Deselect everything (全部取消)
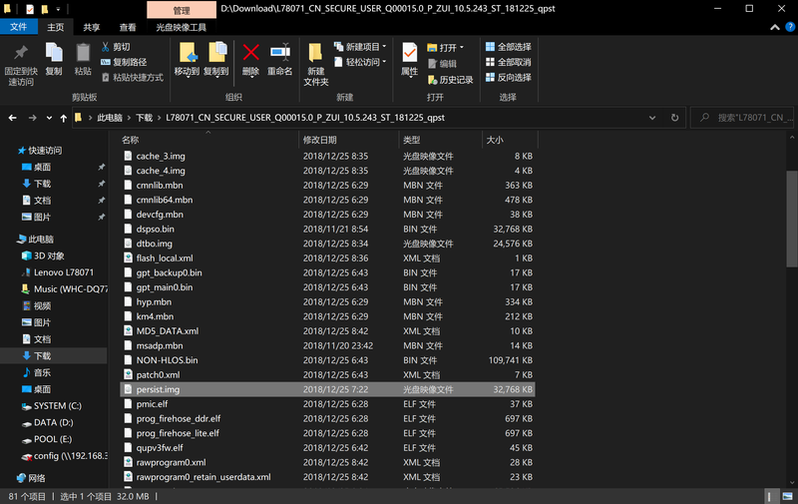Image resolution: width=798 pixels, height=504 pixels. point(508,62)
